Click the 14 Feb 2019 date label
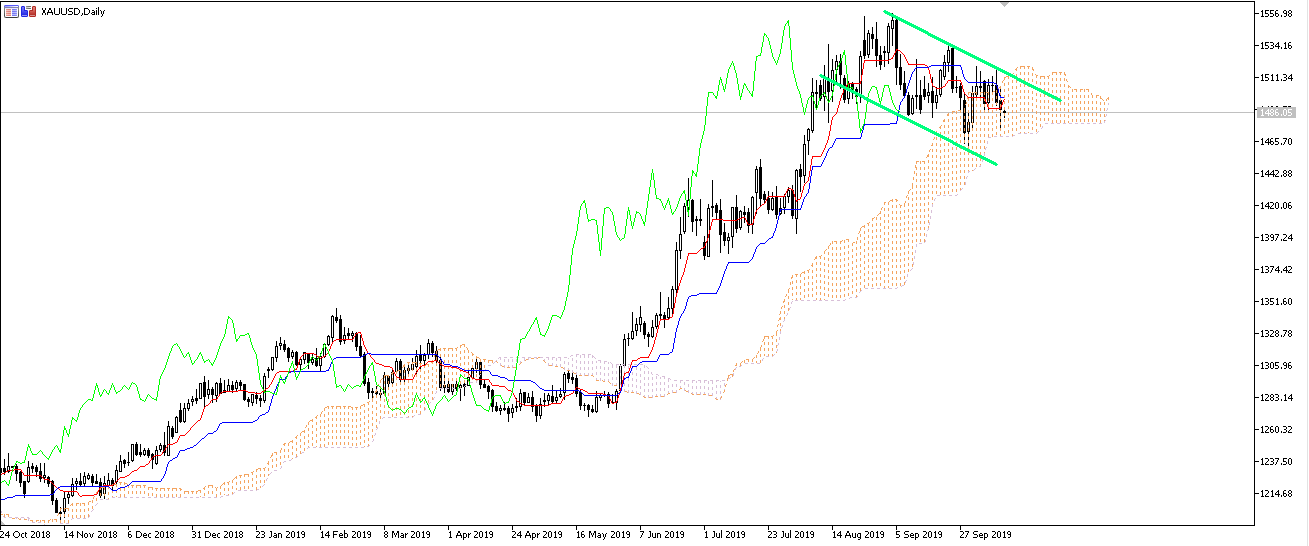1309x546 pixels. (x=345, y=535)
